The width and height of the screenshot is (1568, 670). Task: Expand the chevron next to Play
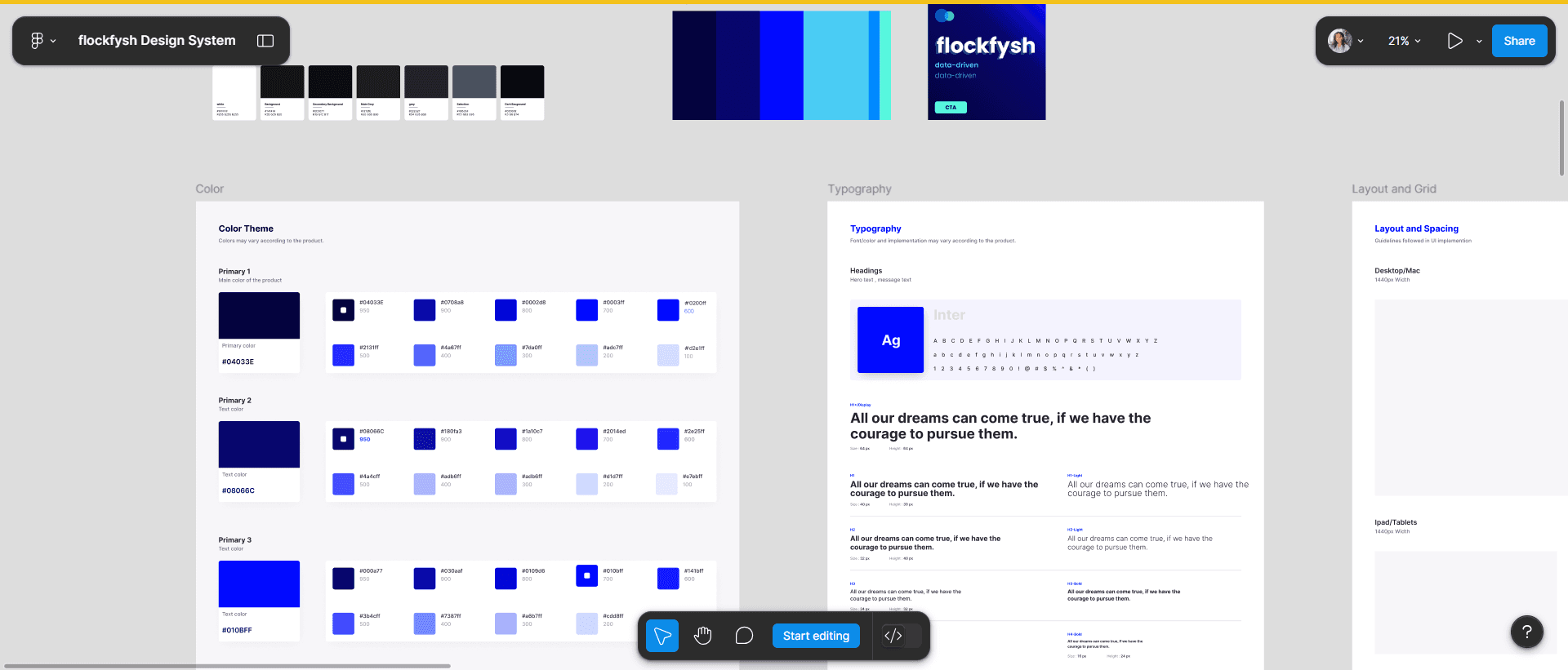point(1479,41)
